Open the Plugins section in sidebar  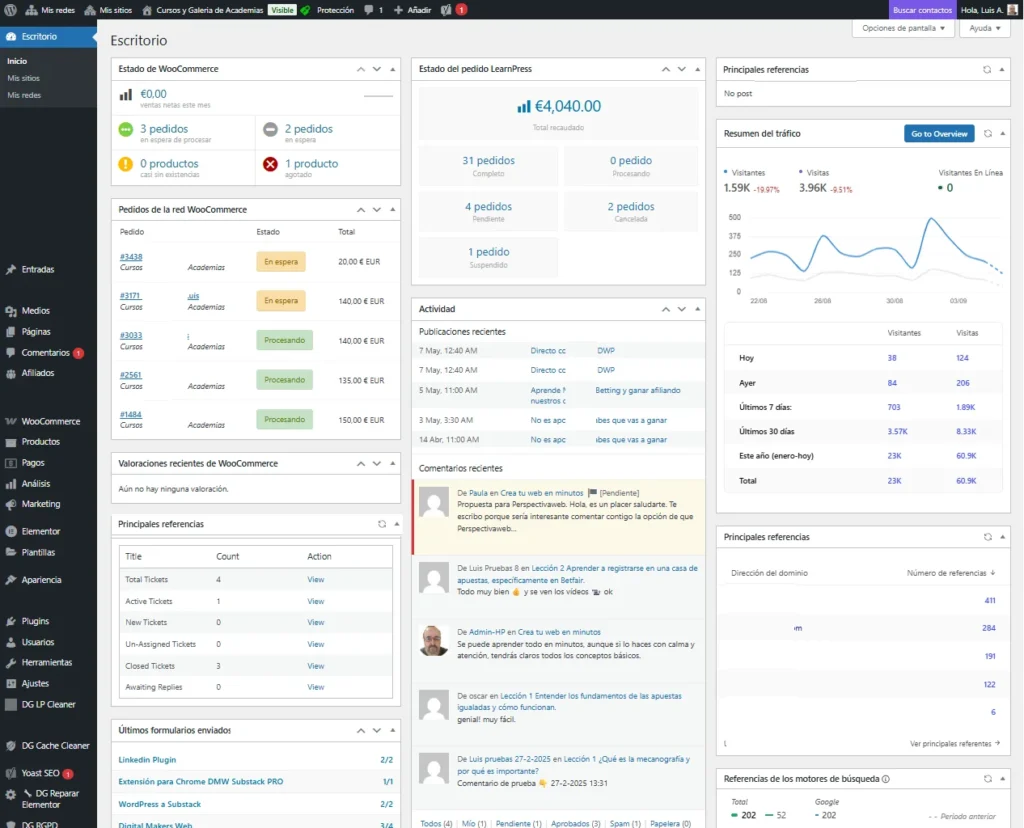pos(35,621)
